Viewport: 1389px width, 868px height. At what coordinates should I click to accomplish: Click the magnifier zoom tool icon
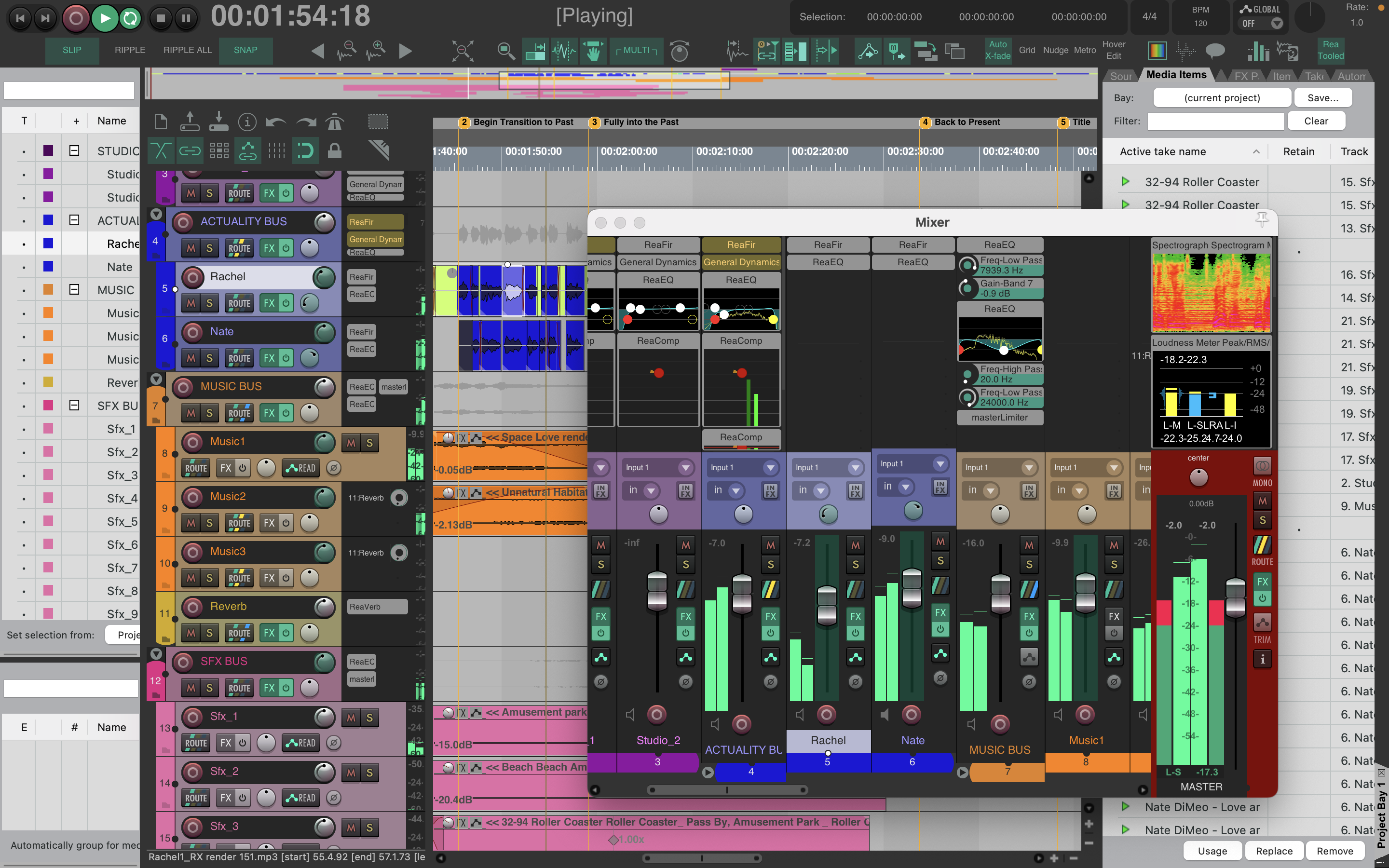(x=505, y=51)
